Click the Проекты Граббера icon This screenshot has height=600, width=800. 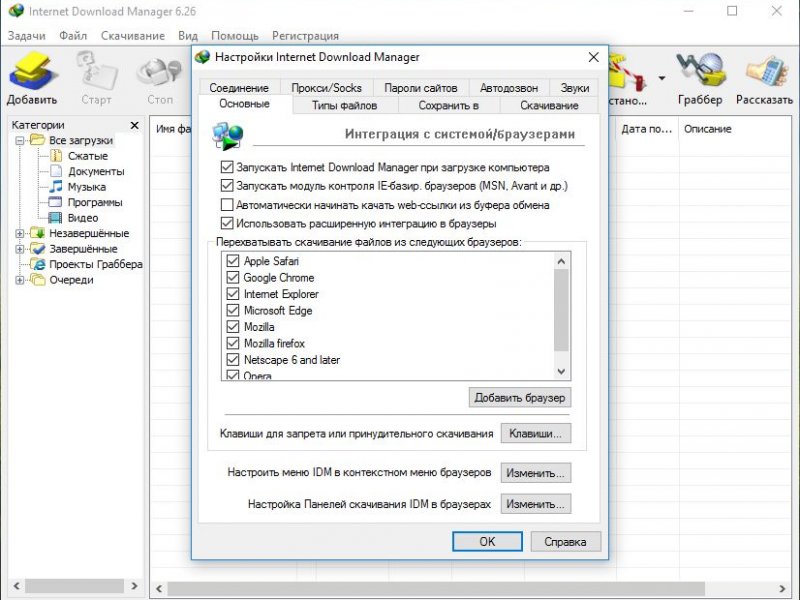(38, 264)
